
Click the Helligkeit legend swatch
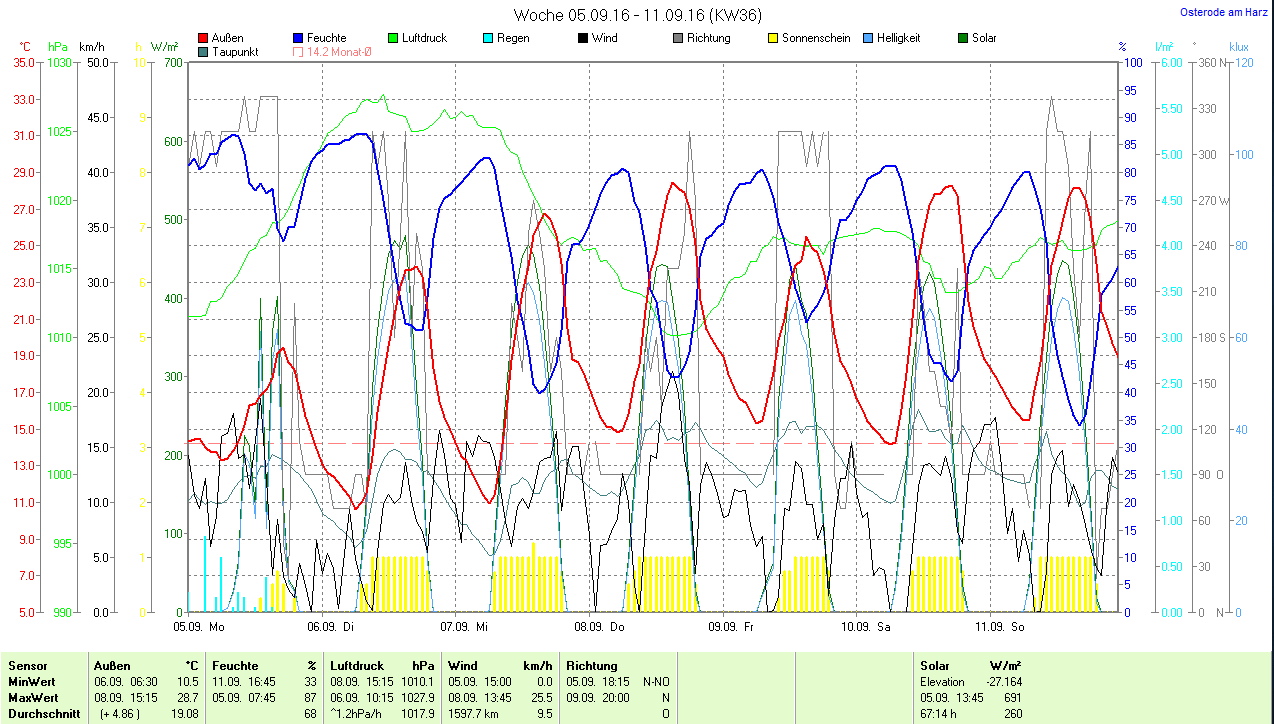coord(868,38)
